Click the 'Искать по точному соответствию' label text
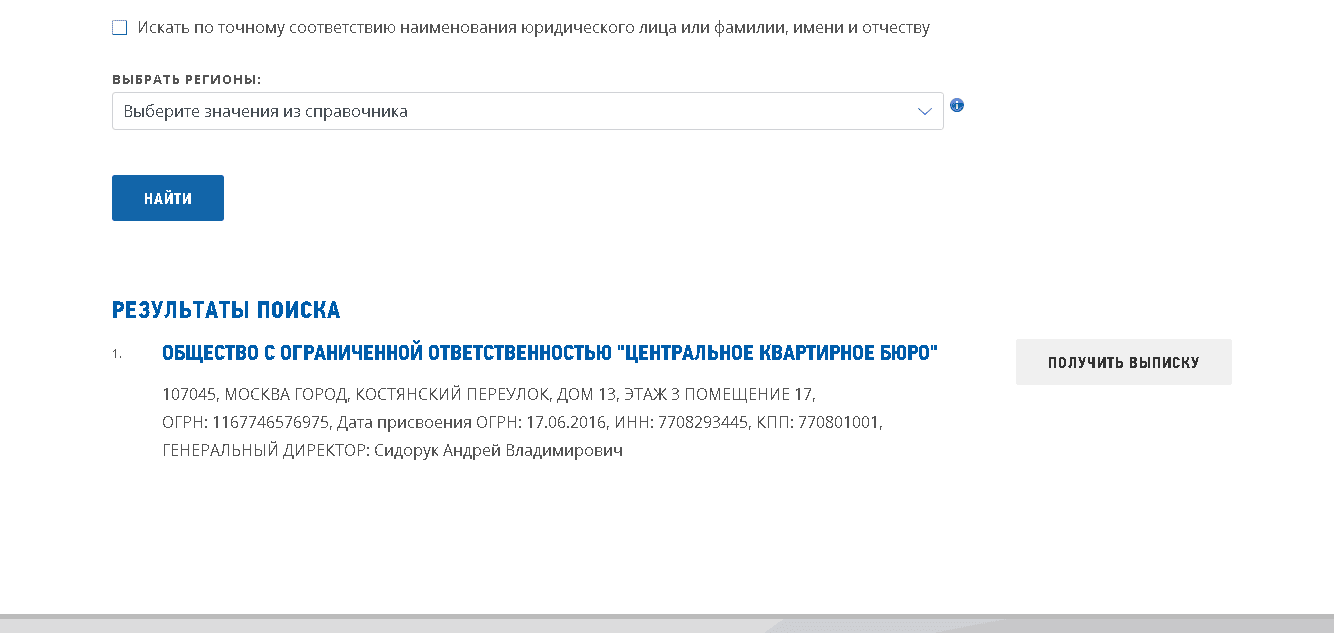Viewport: 1334px width, 633px height. click(x=534, y=28)
